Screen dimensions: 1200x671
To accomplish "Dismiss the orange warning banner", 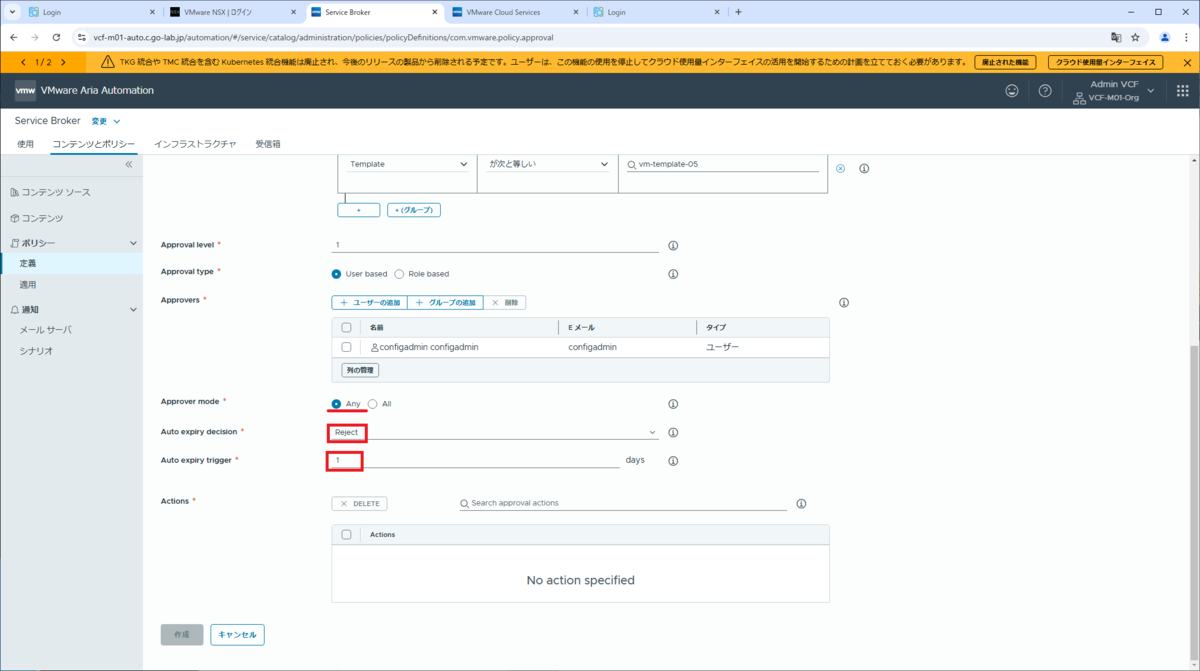I will [1187, 62].
